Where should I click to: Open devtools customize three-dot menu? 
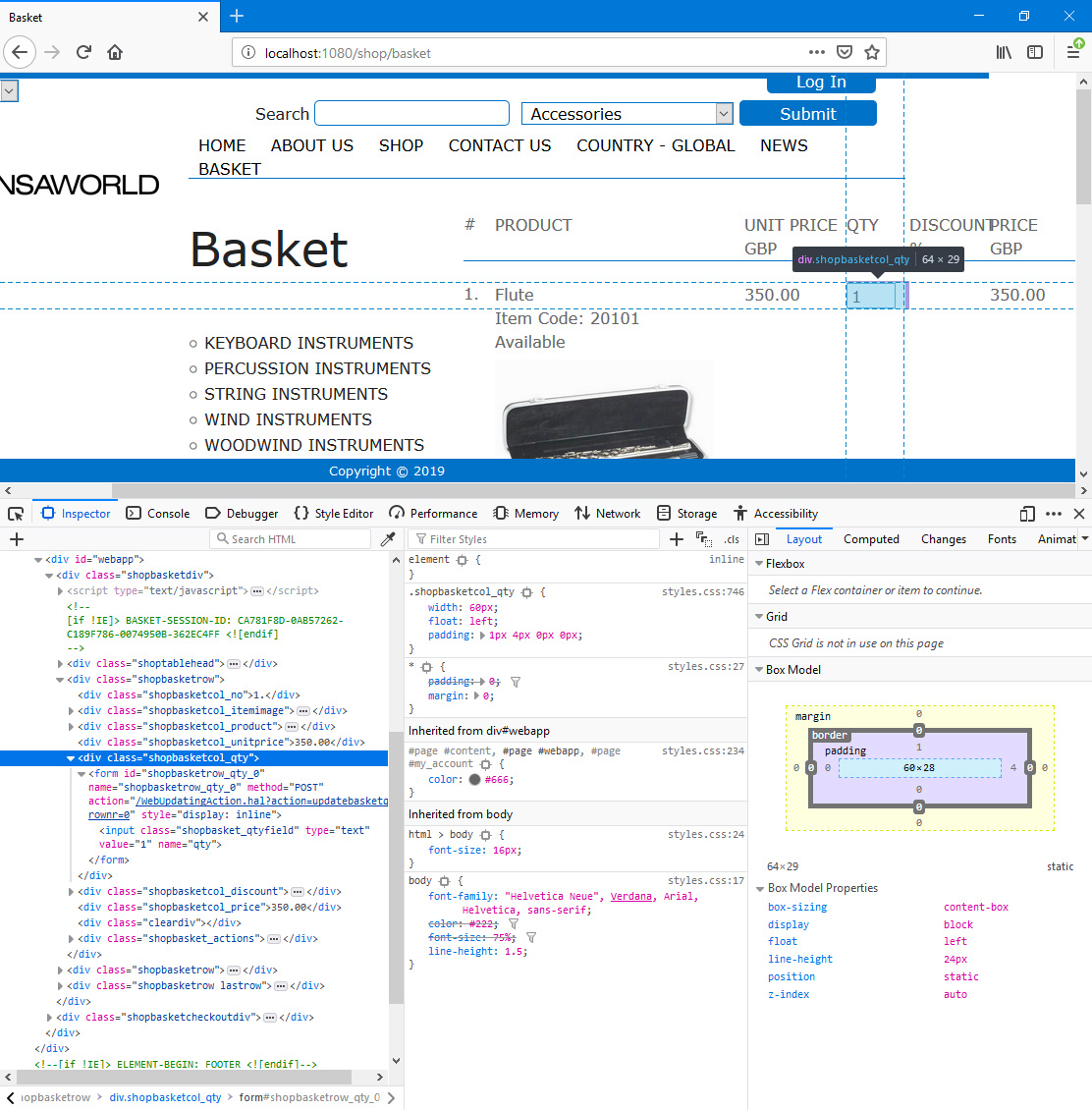1054,514
